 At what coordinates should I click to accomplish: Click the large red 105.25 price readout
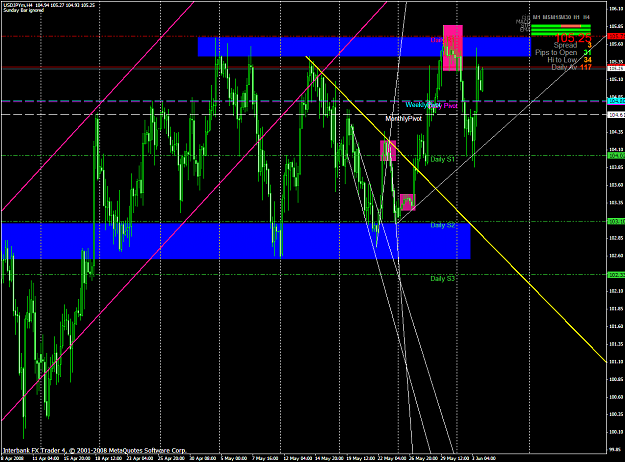tap(573, 38)
